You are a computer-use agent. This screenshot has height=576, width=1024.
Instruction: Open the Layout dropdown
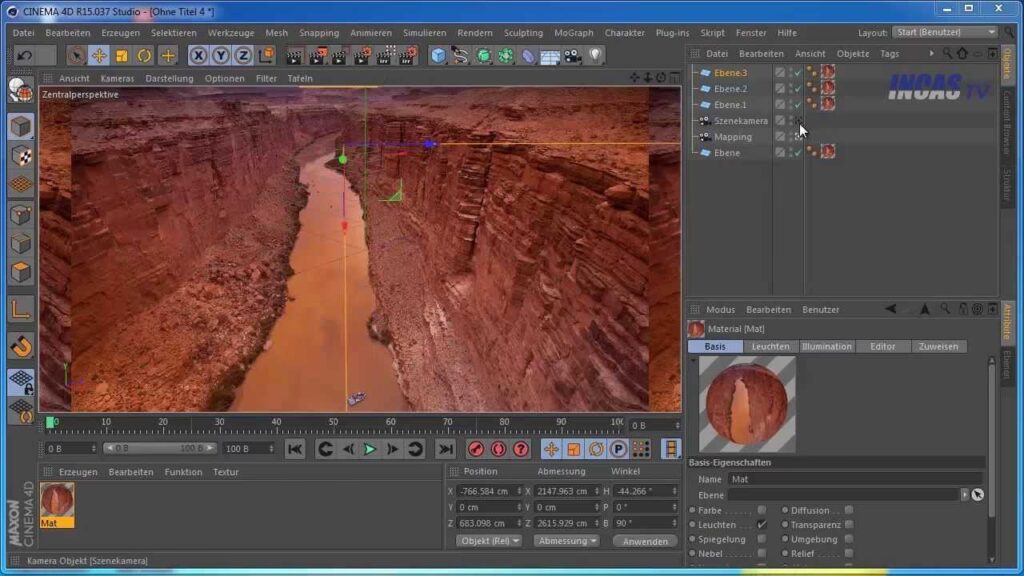tap(944, 32)
